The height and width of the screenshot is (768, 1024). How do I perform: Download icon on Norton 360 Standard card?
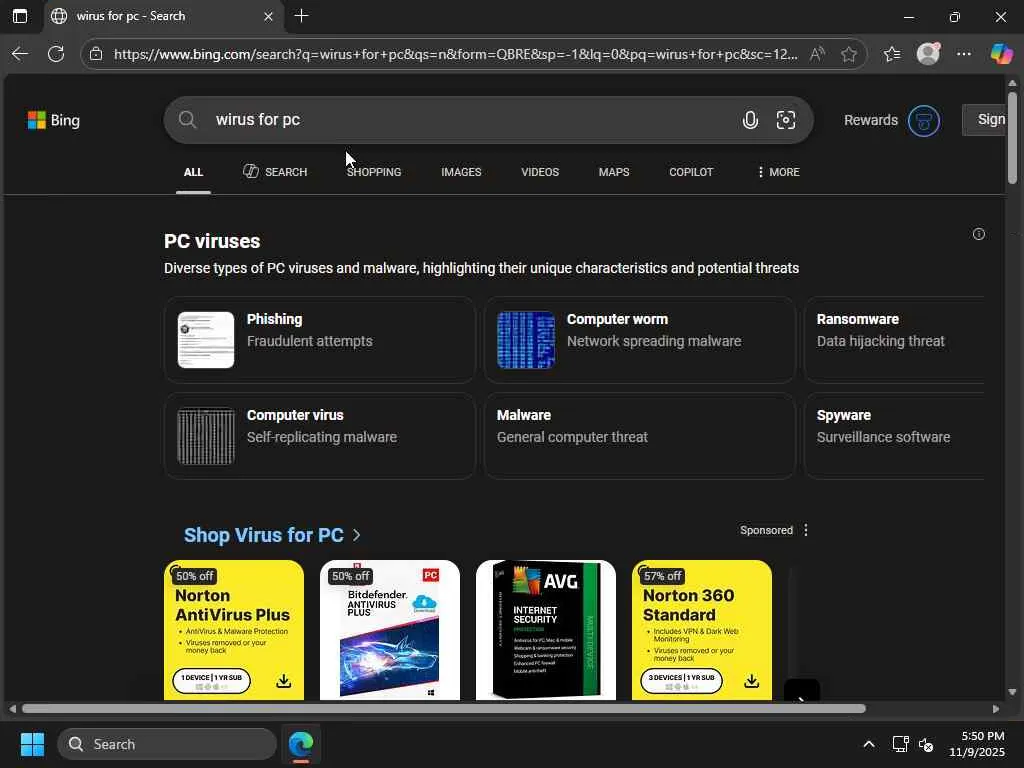(x=752, y=680)
